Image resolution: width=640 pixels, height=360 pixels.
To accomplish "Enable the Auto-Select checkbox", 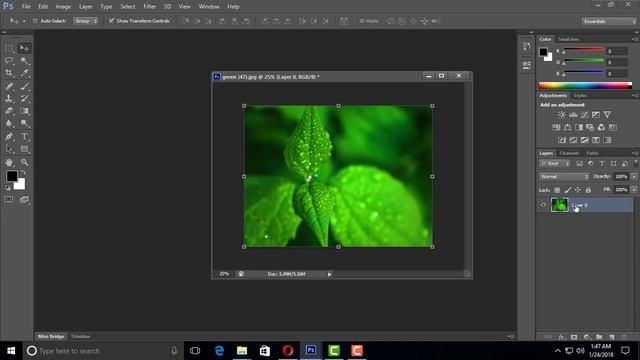I will 35,21.
